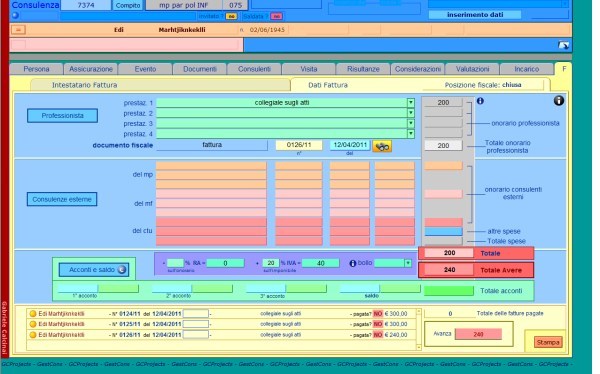Viewport: 600px width, 374px height.
Task: Click the binoculars search icon beside fattura date
Action: coord(382,146)
